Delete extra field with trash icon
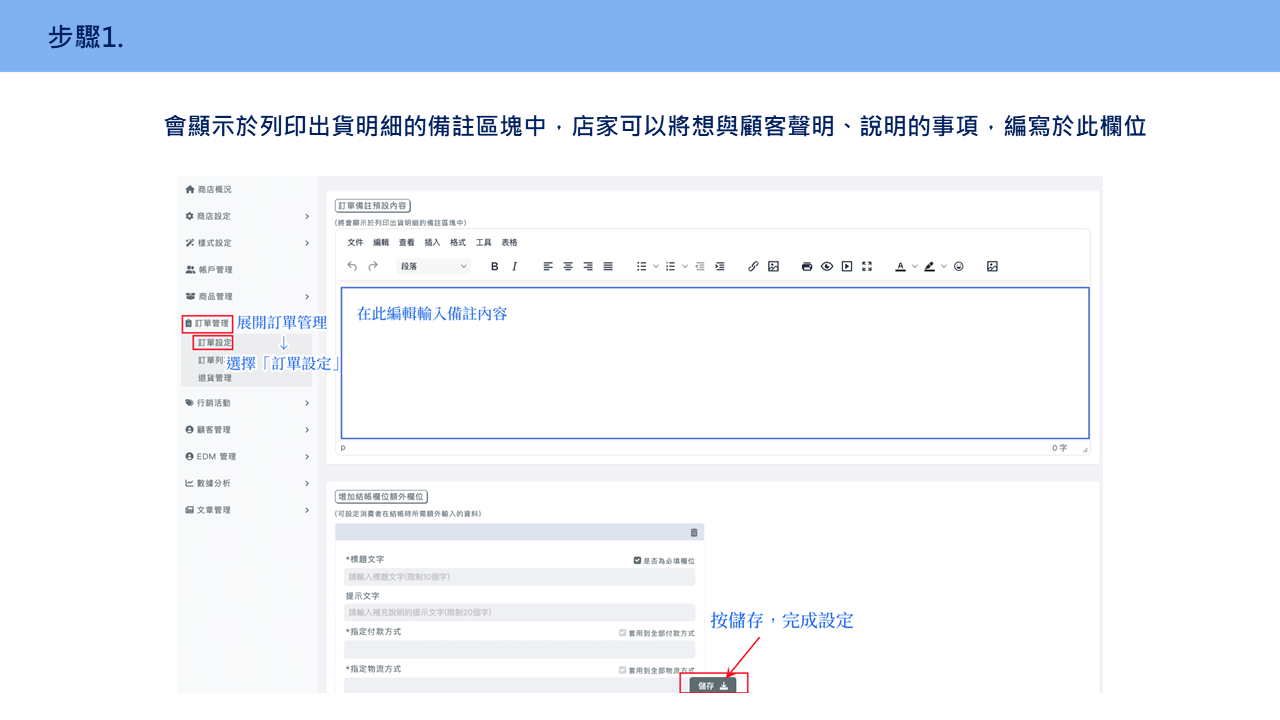1280x720 pixels. pyautogui.click(x=694, y=532)
